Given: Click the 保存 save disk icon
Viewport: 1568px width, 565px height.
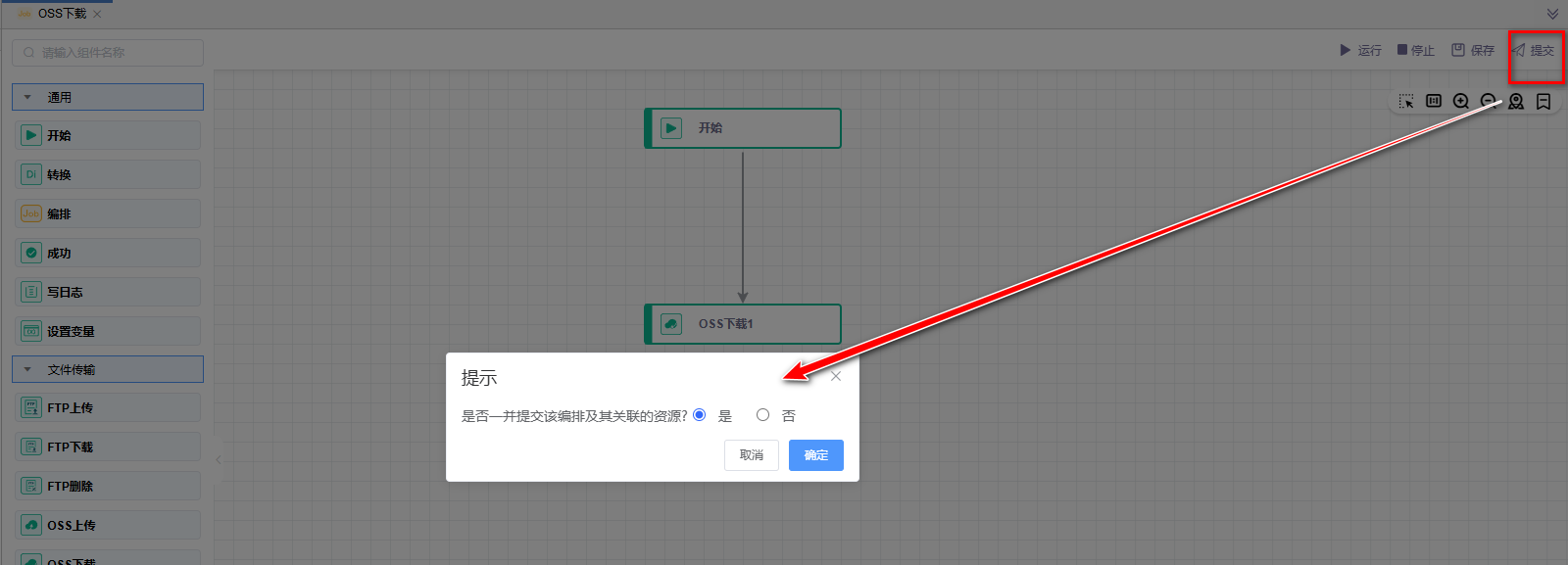Looking at the screenshot, I should pyautogui.click(x=1458, y=50).
